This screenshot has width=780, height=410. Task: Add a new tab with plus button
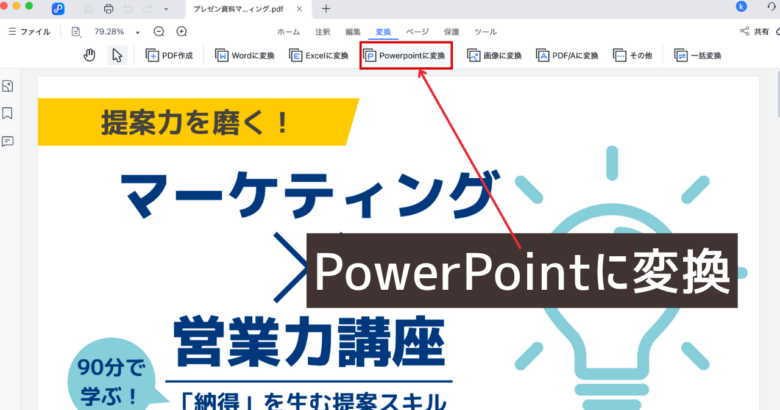tap(326, 9)
